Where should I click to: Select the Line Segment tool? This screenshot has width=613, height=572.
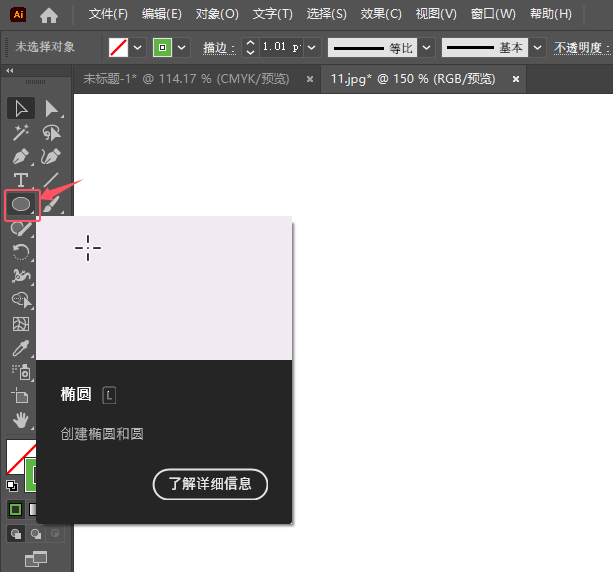[x=51, y=180]
